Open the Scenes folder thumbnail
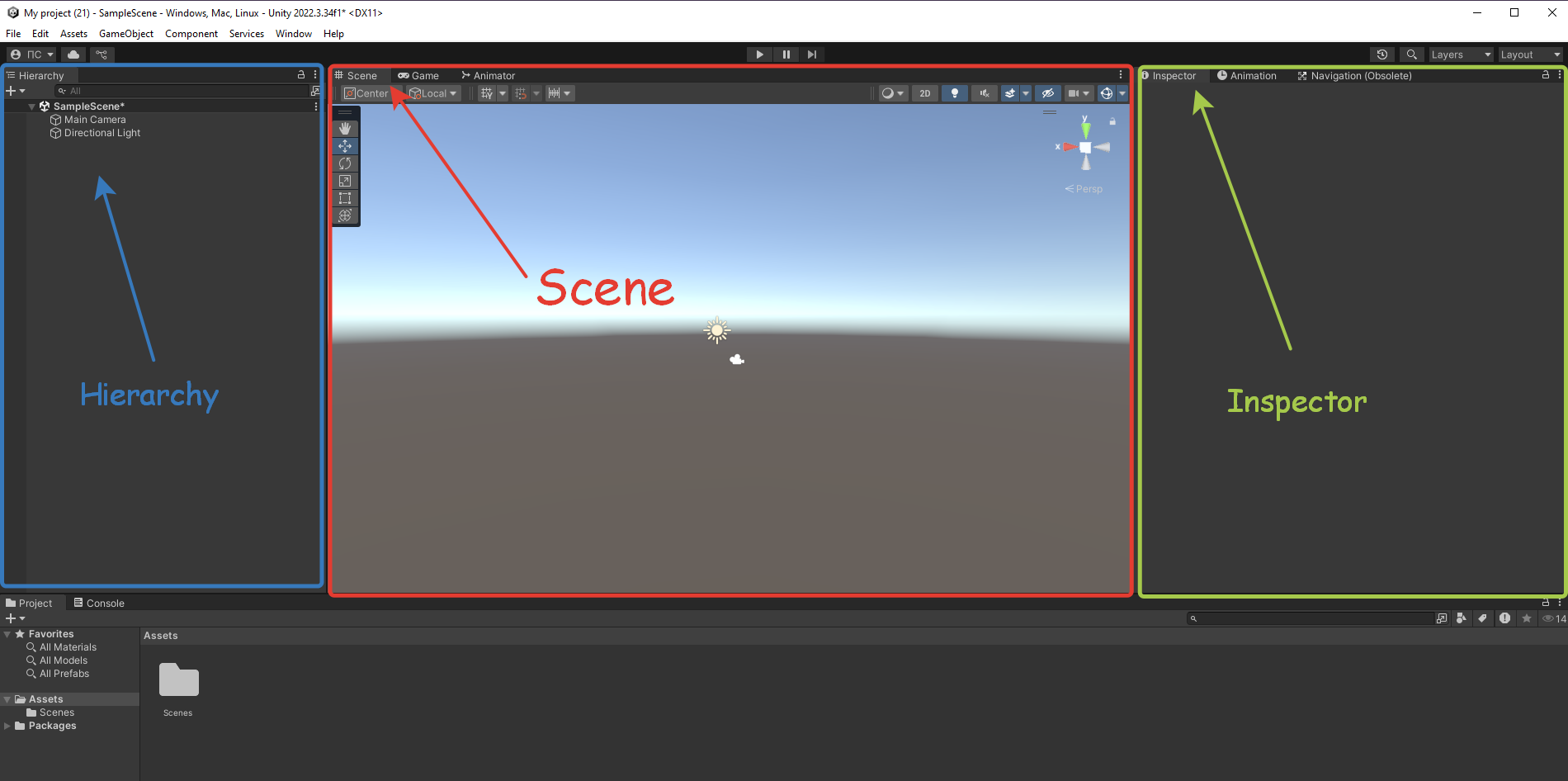 click(178, 680)
